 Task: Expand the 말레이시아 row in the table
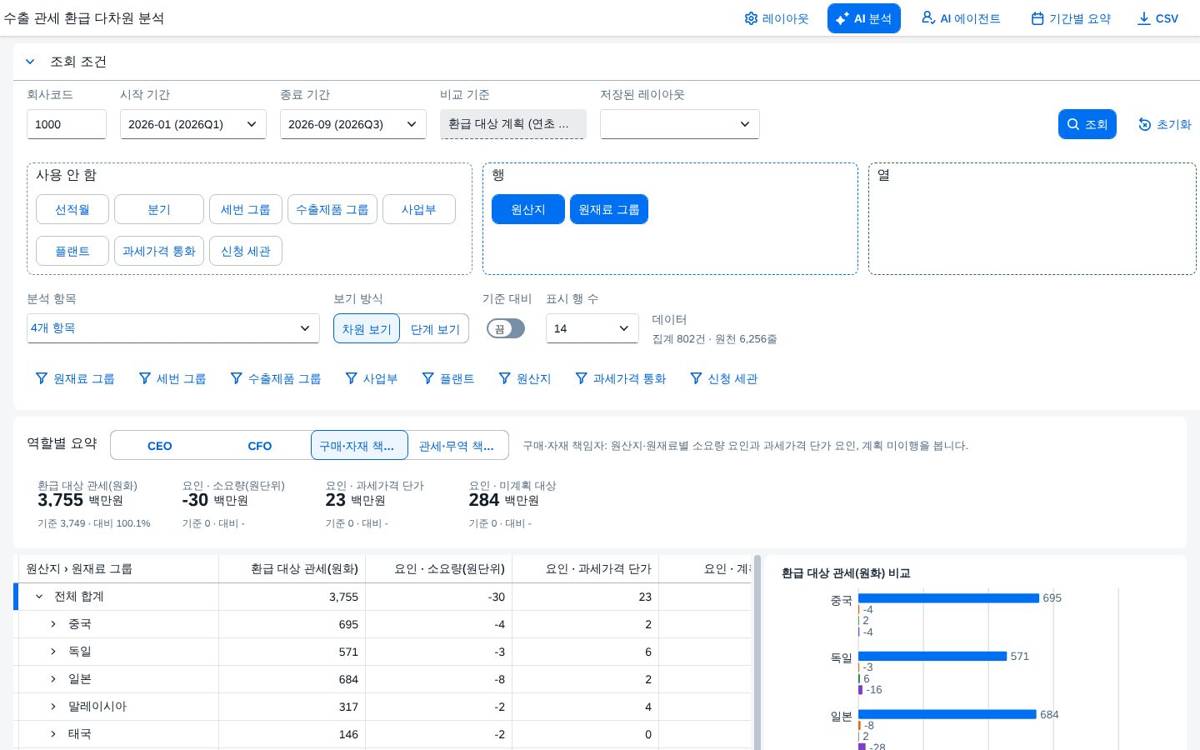(x=53, y=707)
